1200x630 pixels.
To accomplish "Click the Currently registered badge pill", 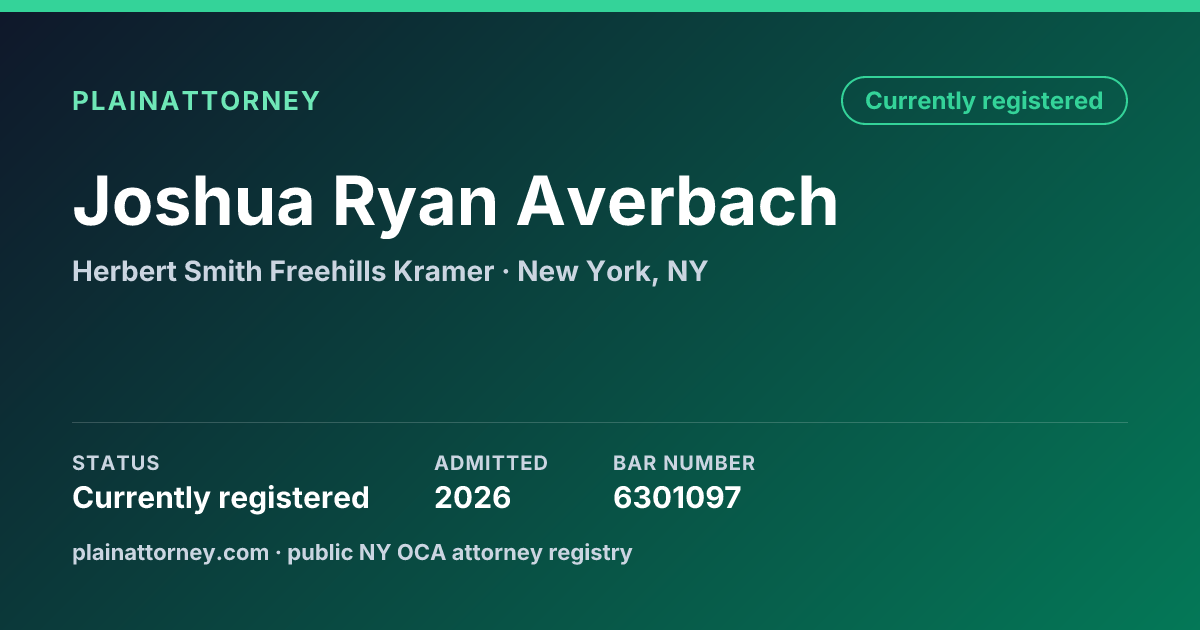I will coord(984,101).
